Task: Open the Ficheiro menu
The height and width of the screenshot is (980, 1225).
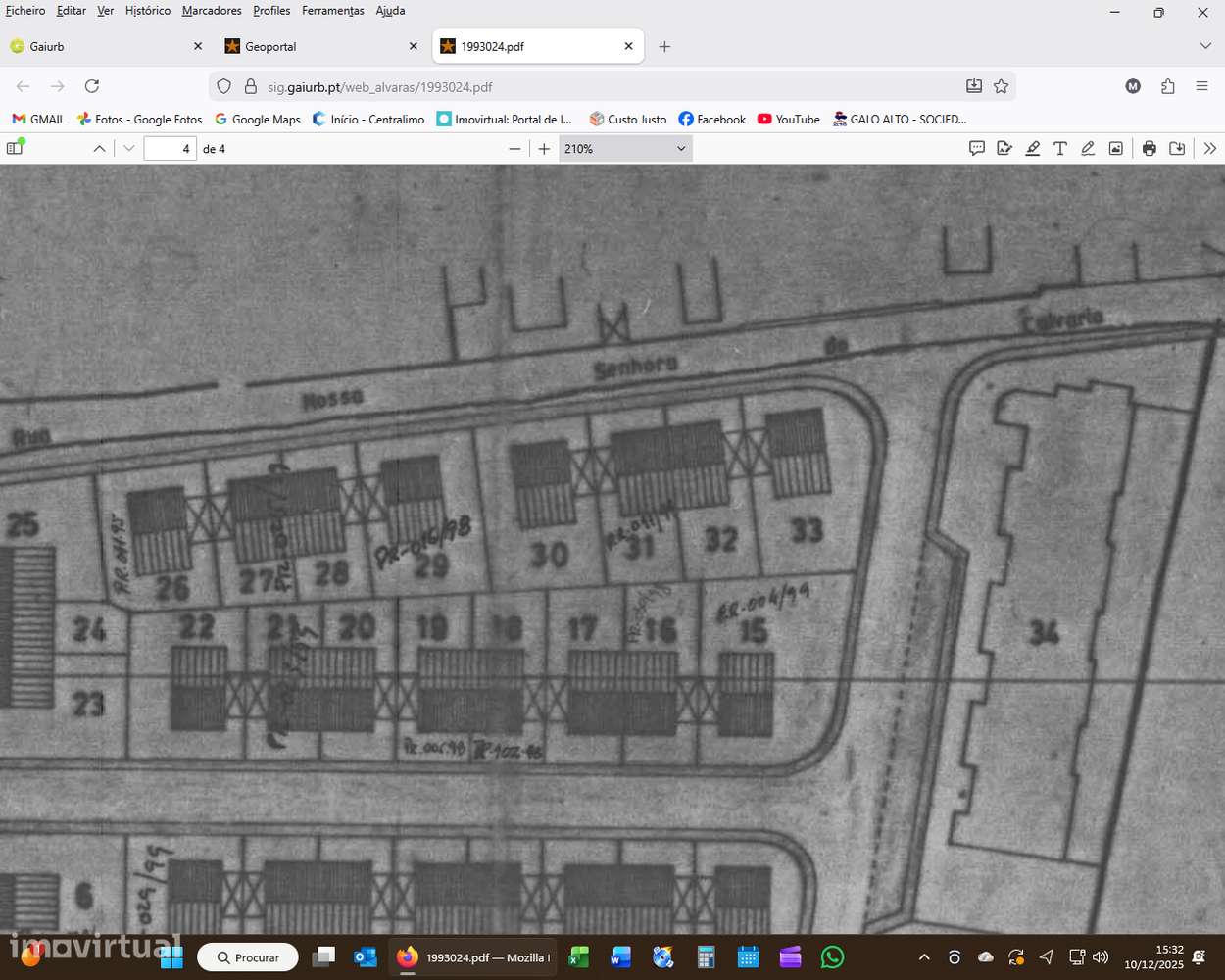Action: pyautogui.click(x=25, y=11)
